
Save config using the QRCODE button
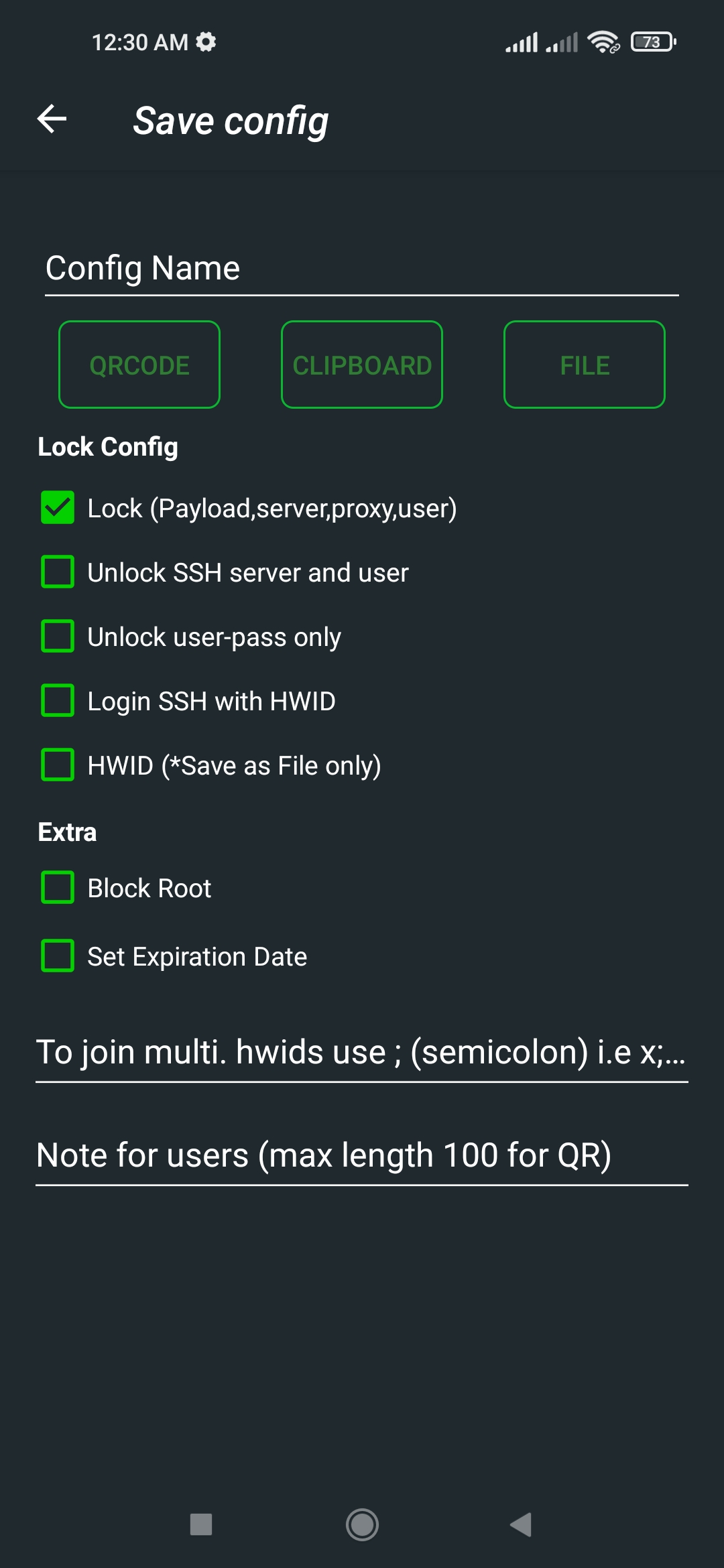tap(139, 365)
